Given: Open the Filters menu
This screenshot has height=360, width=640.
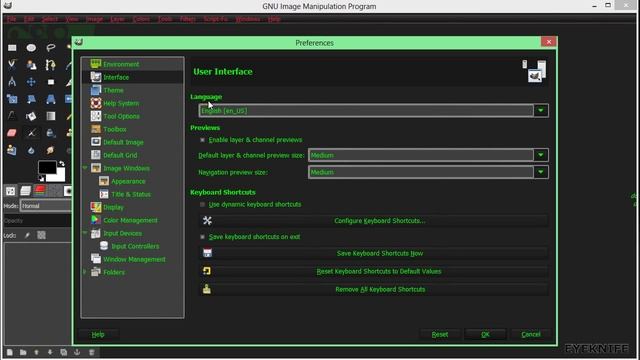Looking at the screenshot, I should click(187, 19).
